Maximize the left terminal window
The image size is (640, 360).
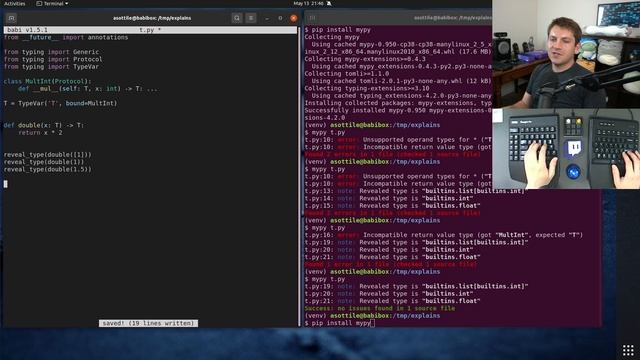[280, 18]
